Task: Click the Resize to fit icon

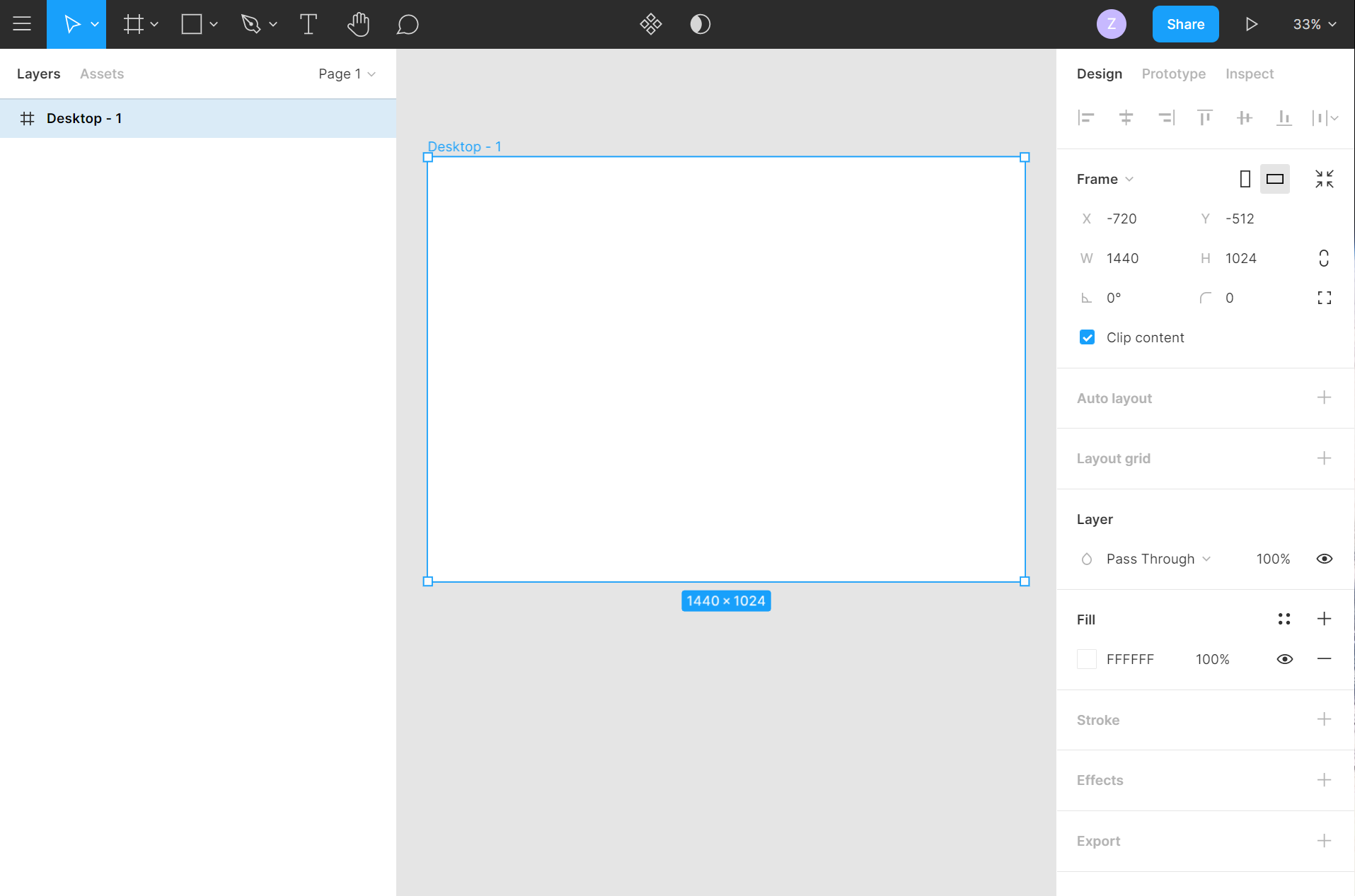Action: (1324, 179)
